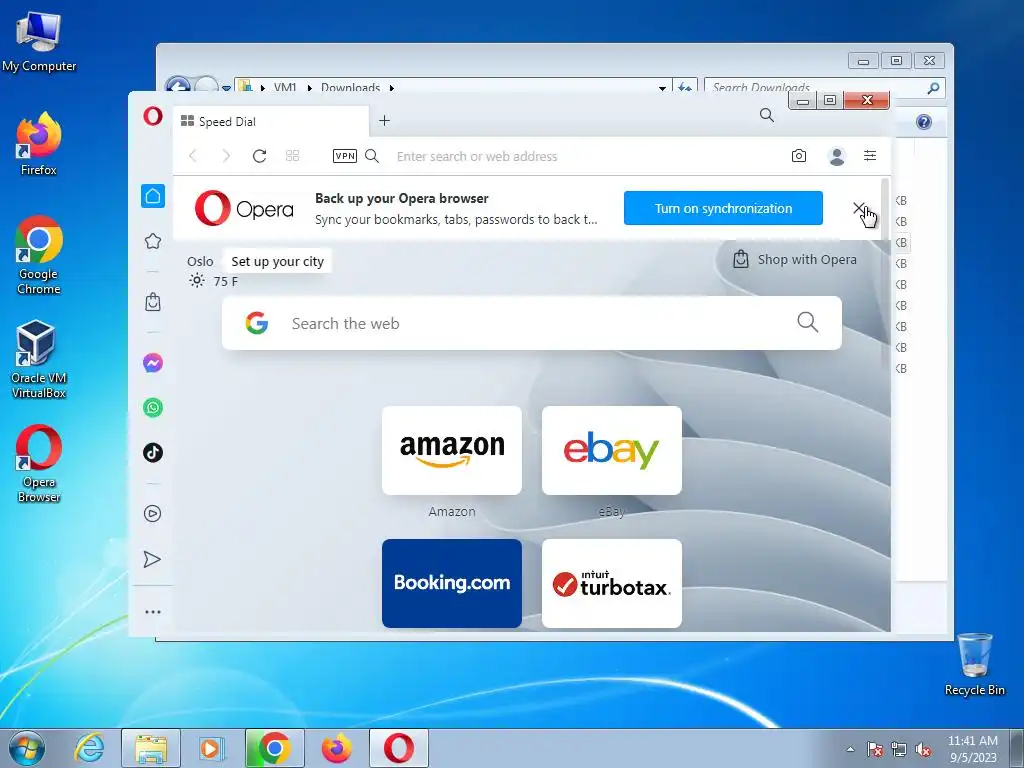The image size is (1024, 768).
Task: Click the 75 F temperature reading
Action: click(225, 281)
